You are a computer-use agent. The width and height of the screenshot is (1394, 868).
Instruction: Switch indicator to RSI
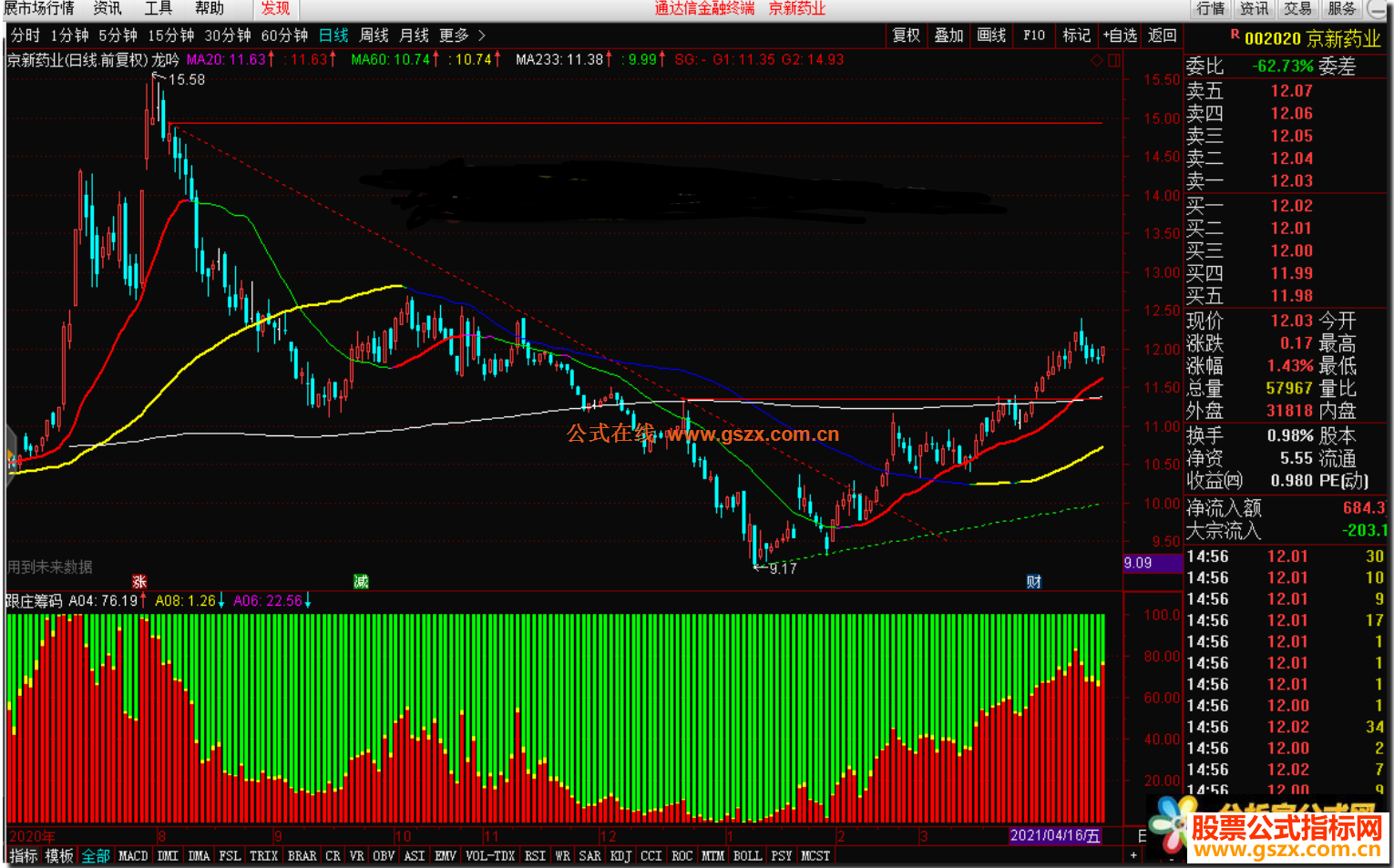[x=535, y=856]
